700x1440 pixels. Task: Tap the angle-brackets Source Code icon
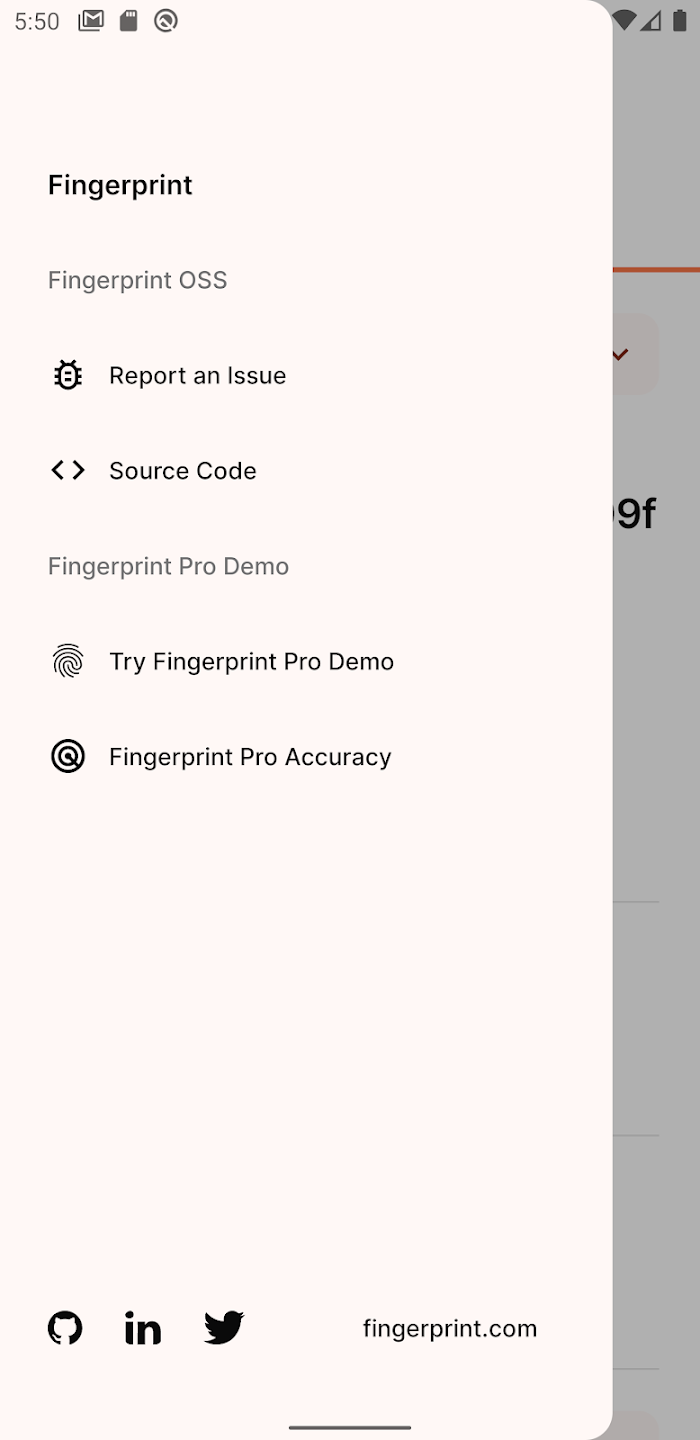68,470
